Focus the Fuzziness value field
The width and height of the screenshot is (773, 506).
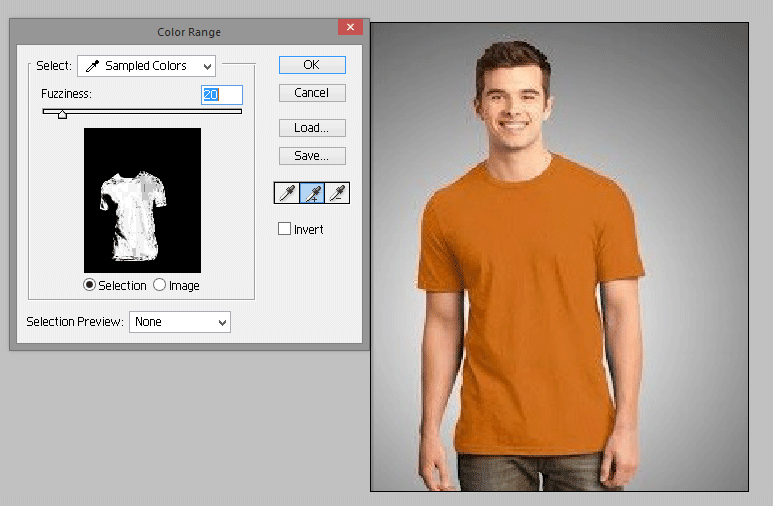[x=221, y=94]
